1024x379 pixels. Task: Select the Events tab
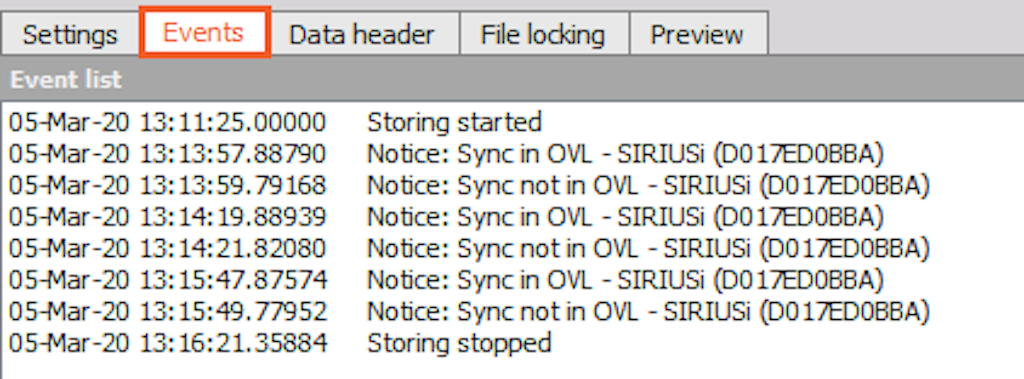(x=204, y=33)
